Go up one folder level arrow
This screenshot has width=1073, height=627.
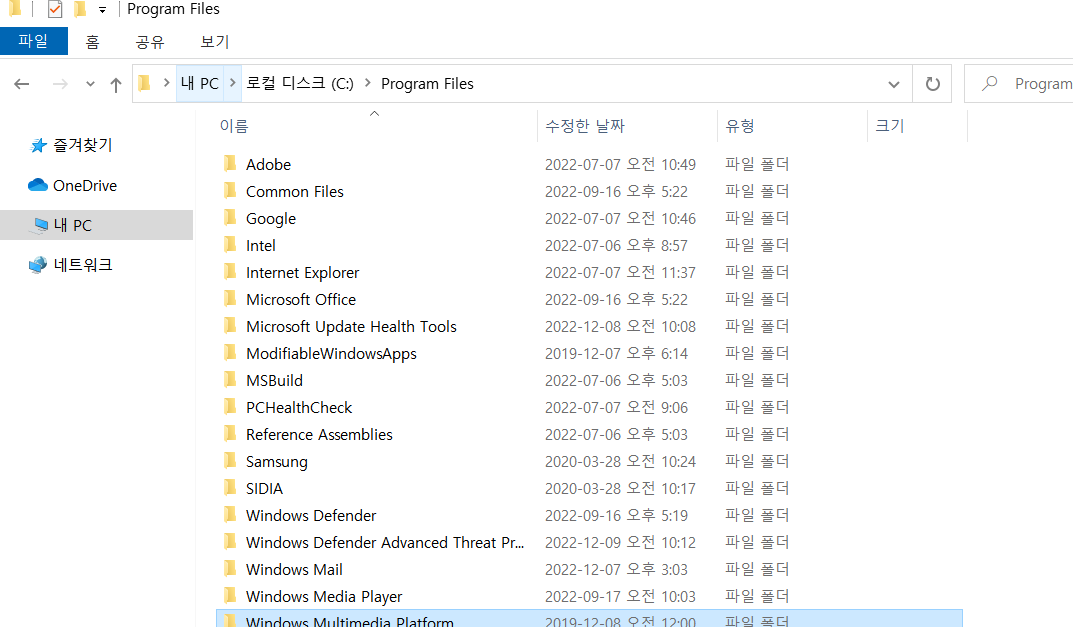pos(116,84)
